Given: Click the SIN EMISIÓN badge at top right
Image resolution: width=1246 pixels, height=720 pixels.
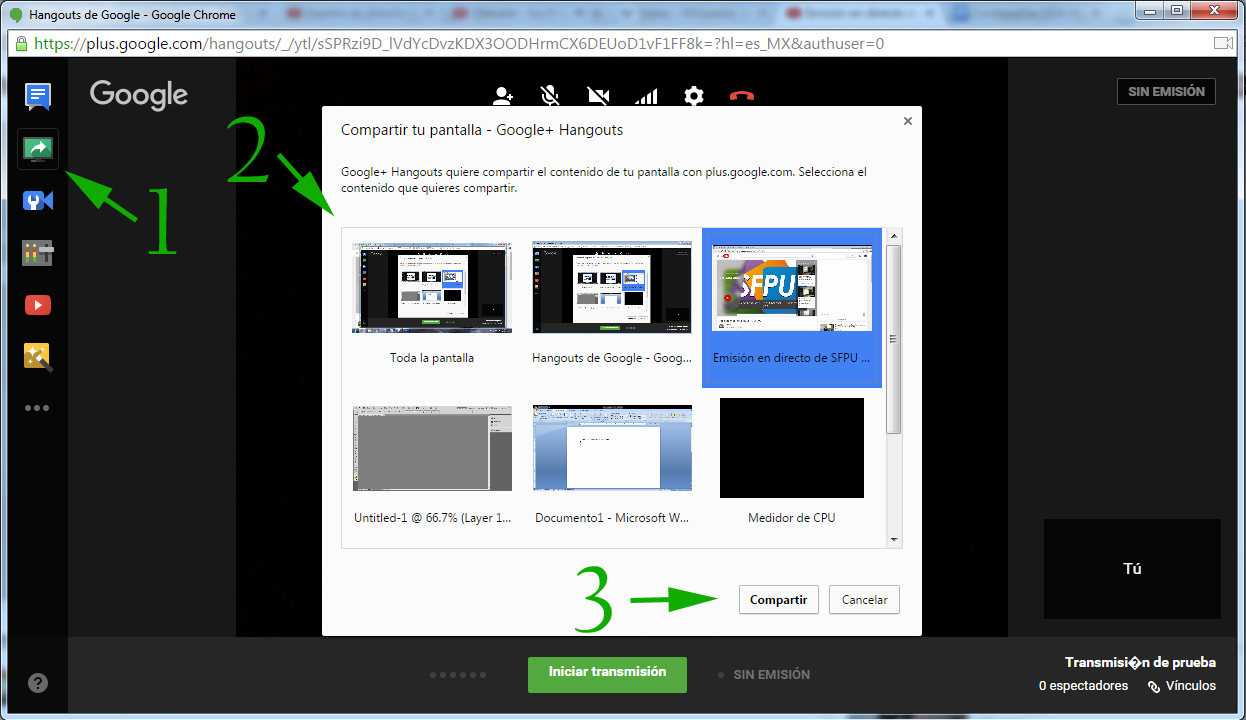Looking at the screenshot, I should (x=1166, y=91).
